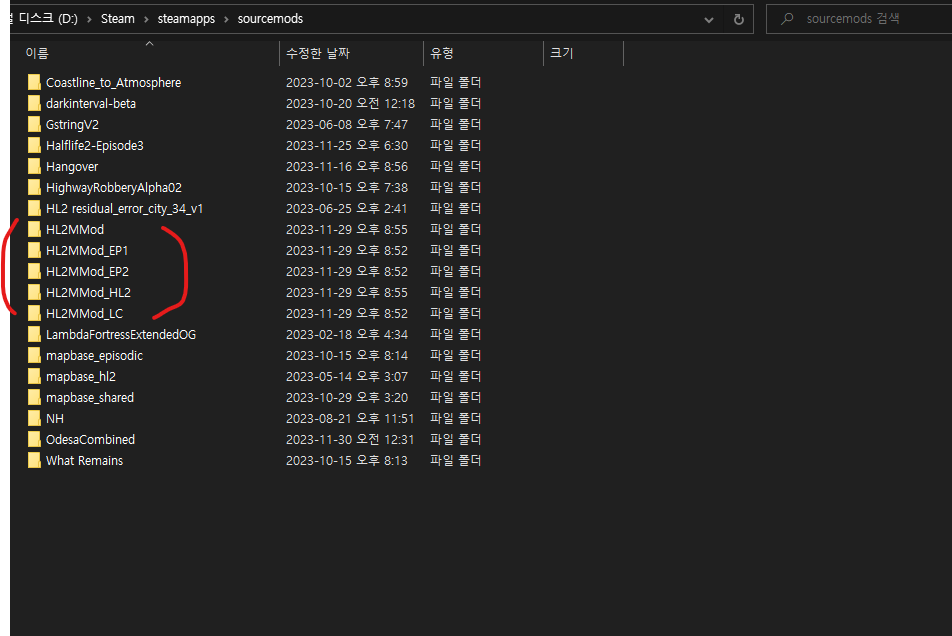This screenshot has height=636, width=952.
Task: Click the refresh icon in address bar
Action: click(x=738, y=19)
